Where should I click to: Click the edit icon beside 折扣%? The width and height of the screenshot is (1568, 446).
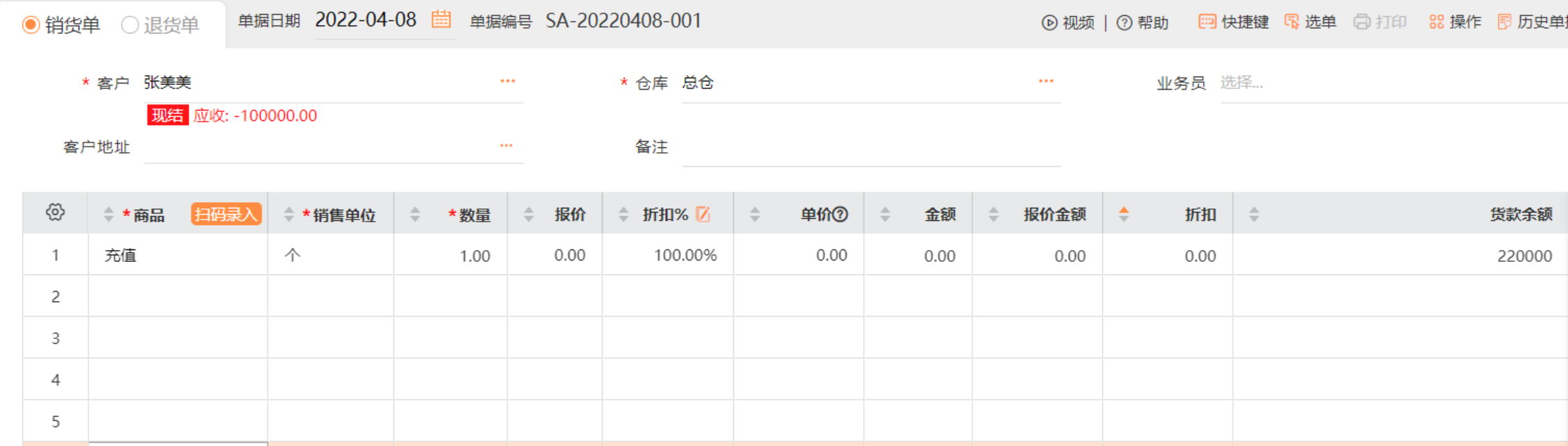coord(703,215)
